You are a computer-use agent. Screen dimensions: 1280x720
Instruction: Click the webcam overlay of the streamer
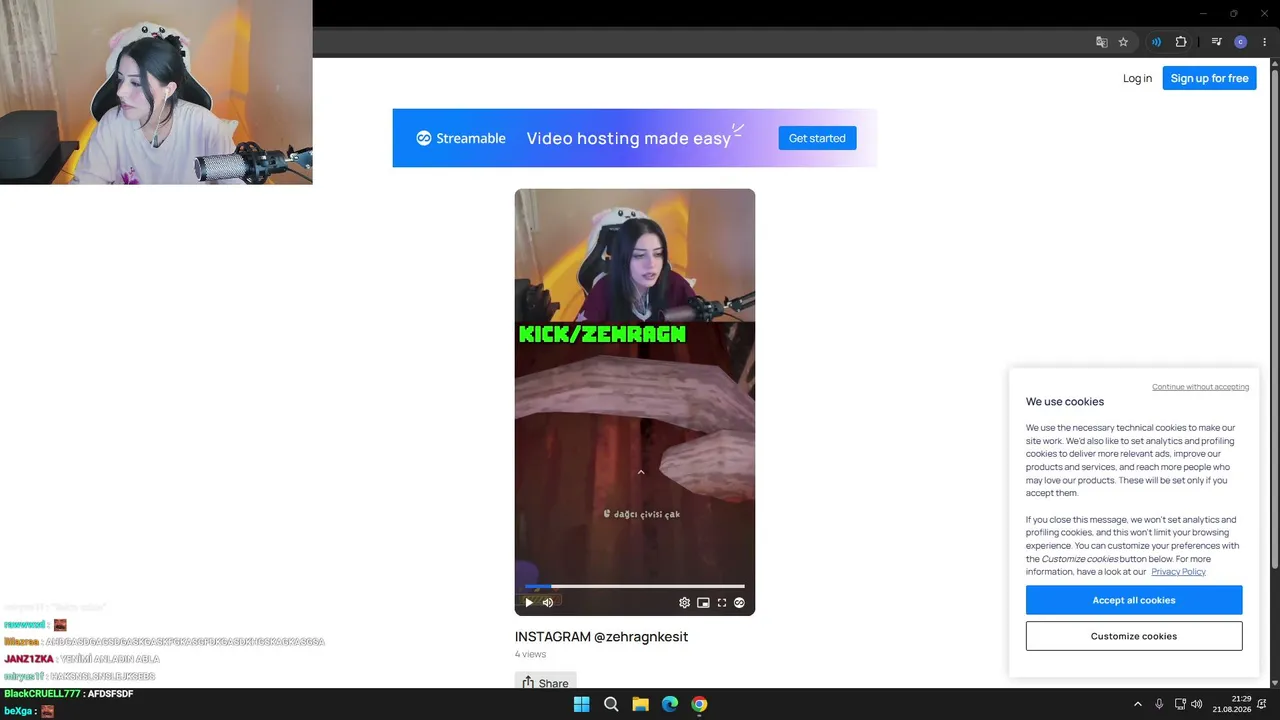tap(156, 92)
